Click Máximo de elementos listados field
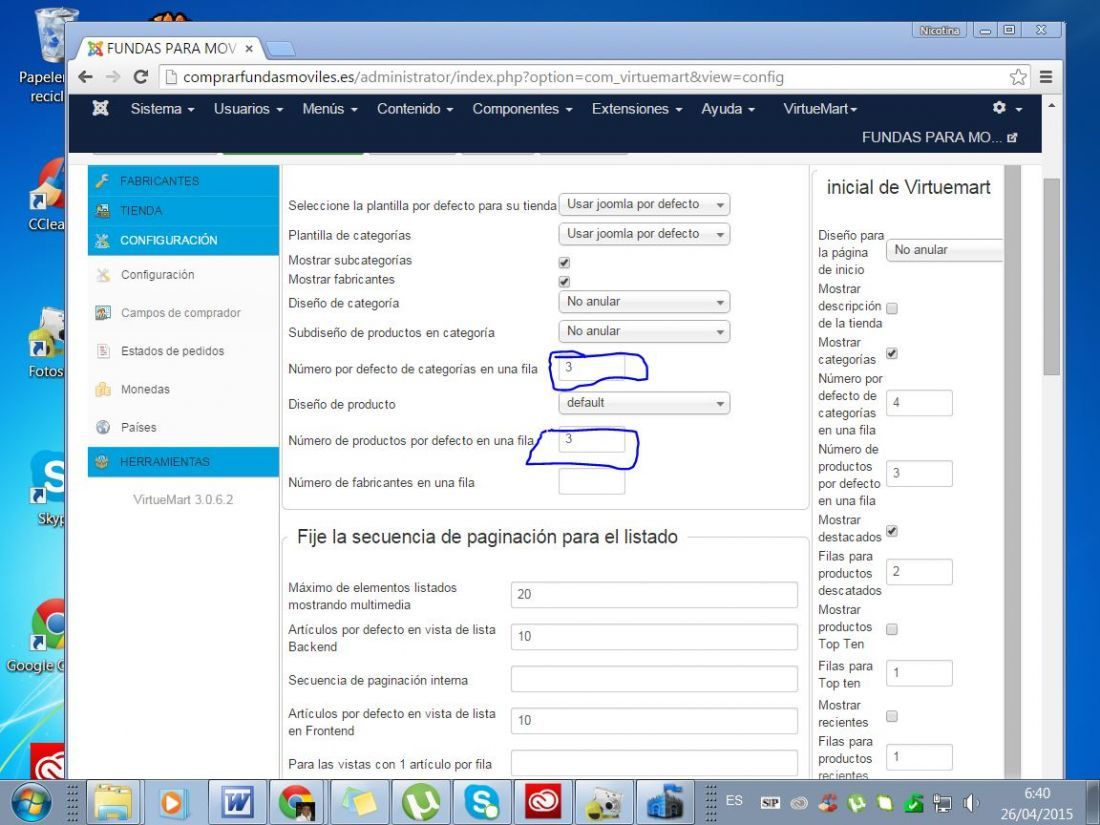This screenshot has width=1100, height=825. point(654,594)
